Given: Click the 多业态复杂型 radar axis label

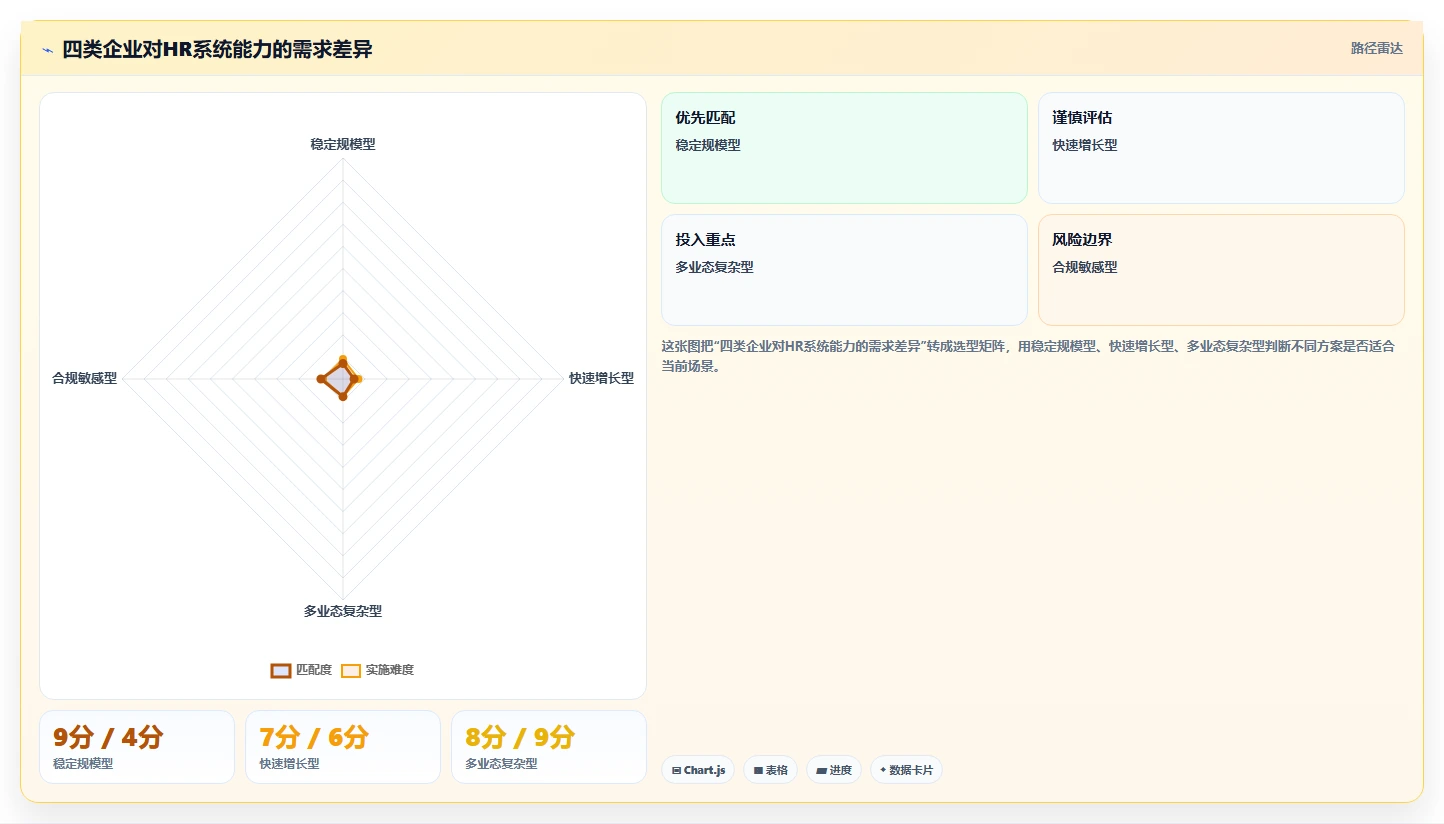Looking at the screenshot, I should 343,611.
